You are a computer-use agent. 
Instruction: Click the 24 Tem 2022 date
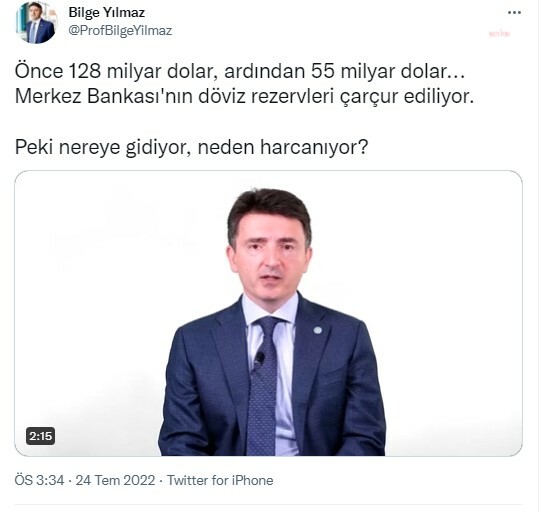115,481
